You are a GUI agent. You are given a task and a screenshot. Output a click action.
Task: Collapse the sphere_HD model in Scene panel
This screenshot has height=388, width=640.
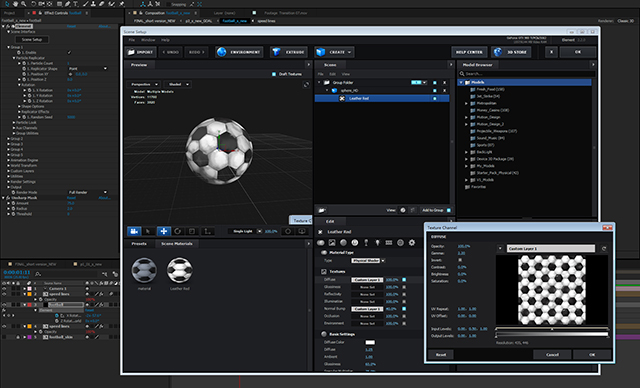coord(327,91)
